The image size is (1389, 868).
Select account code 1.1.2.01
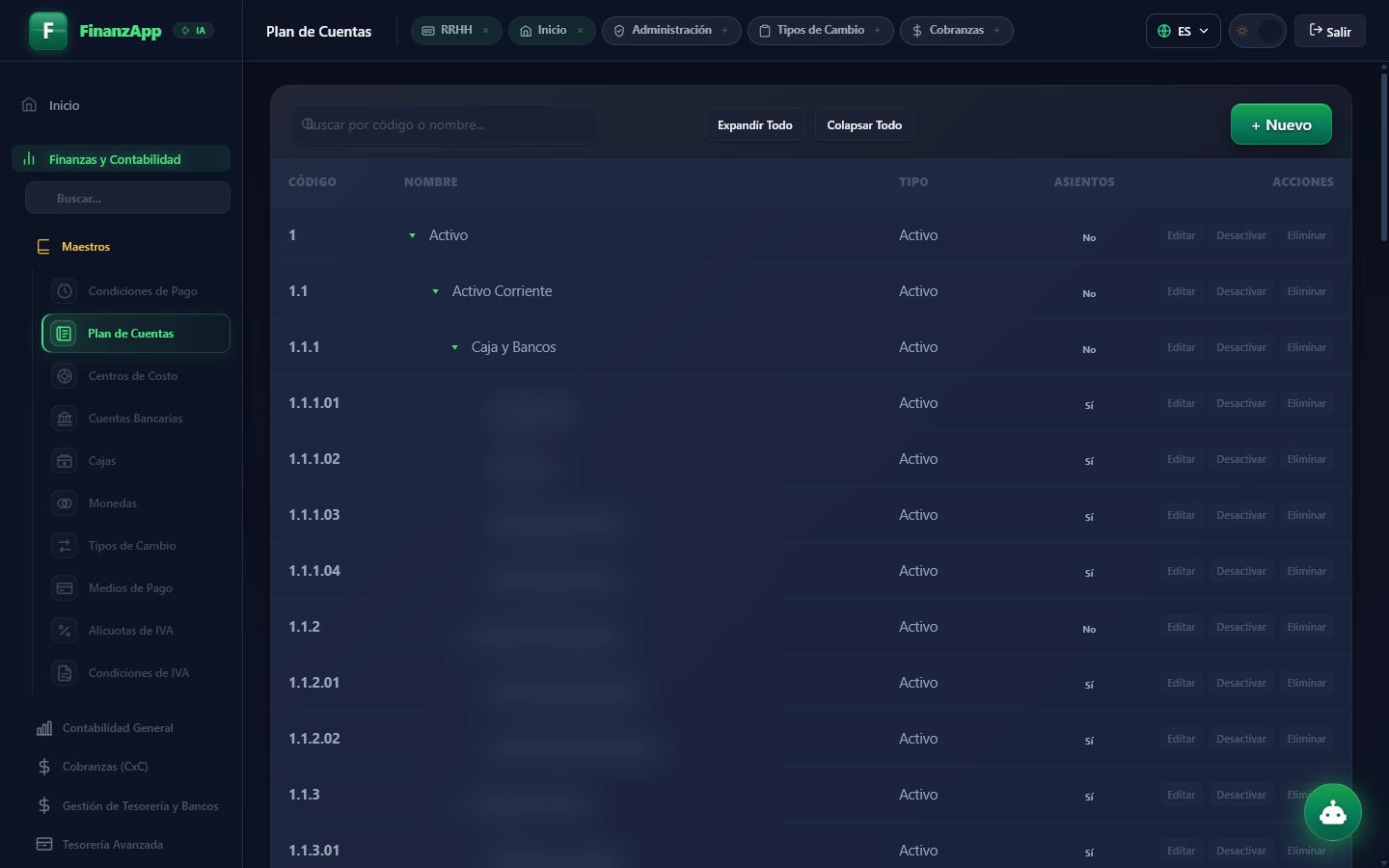pyautogui.click(x=313, y=683)
